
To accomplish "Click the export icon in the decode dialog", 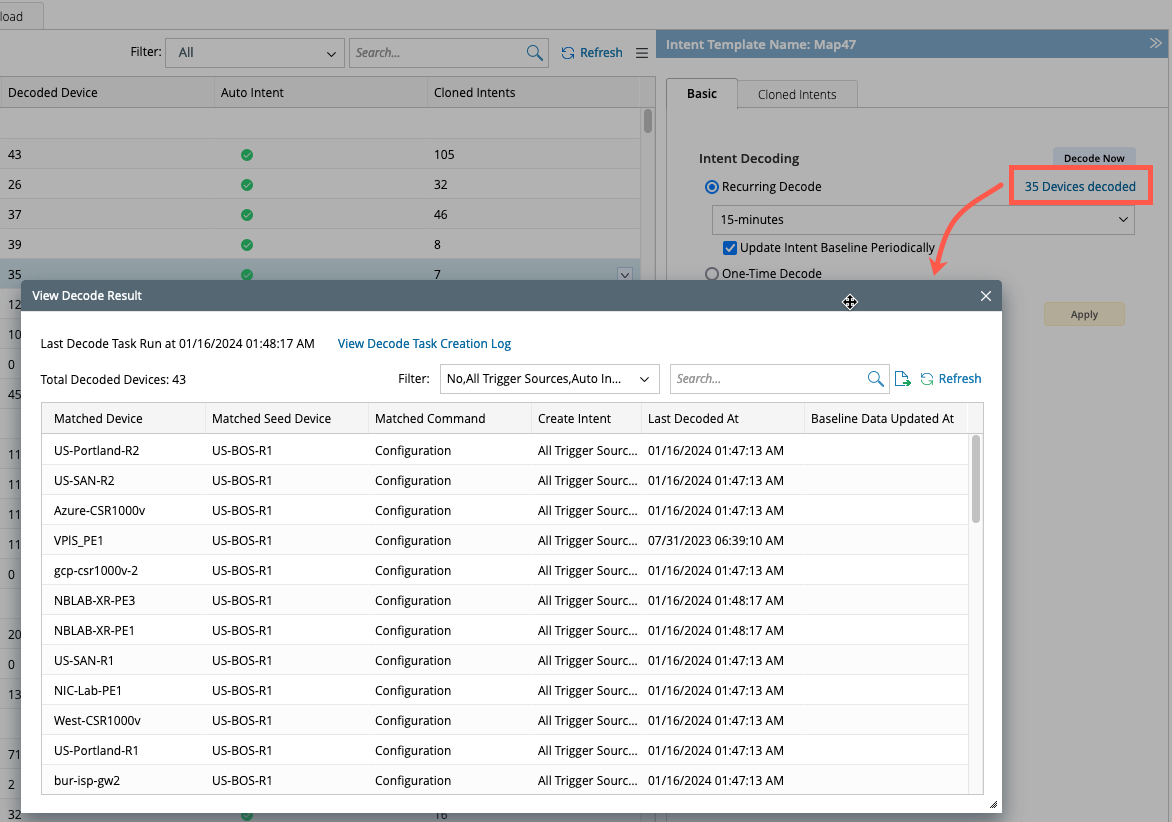I will tap(902, 379).
